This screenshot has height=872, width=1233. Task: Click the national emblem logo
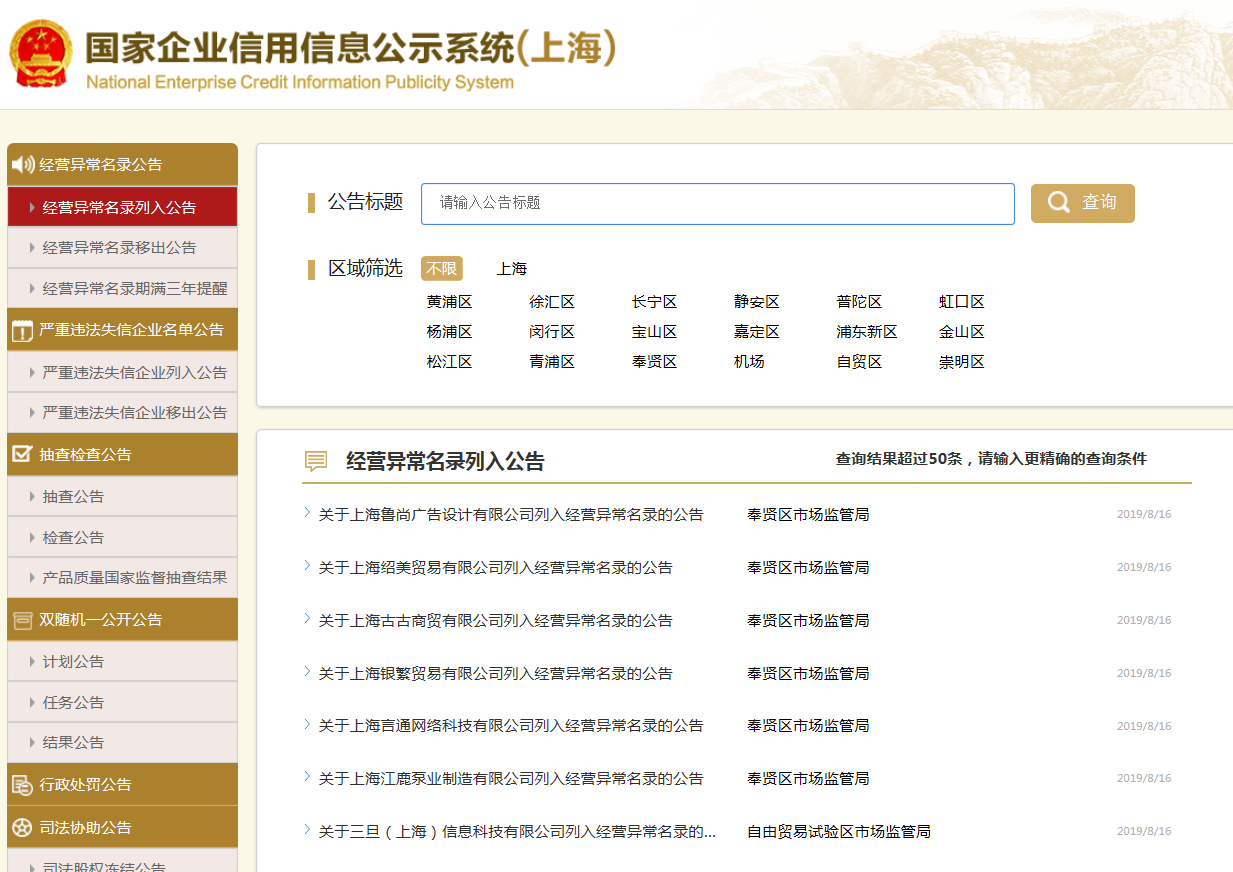pos(41,53)
